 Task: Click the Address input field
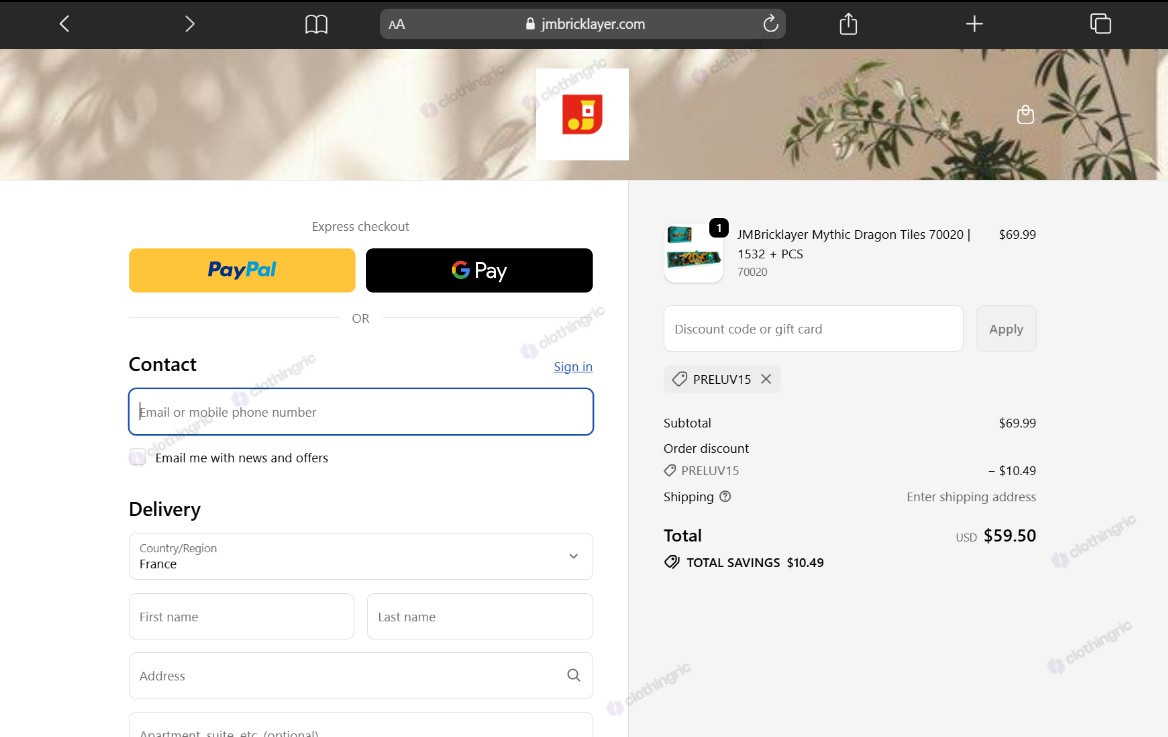361,675
